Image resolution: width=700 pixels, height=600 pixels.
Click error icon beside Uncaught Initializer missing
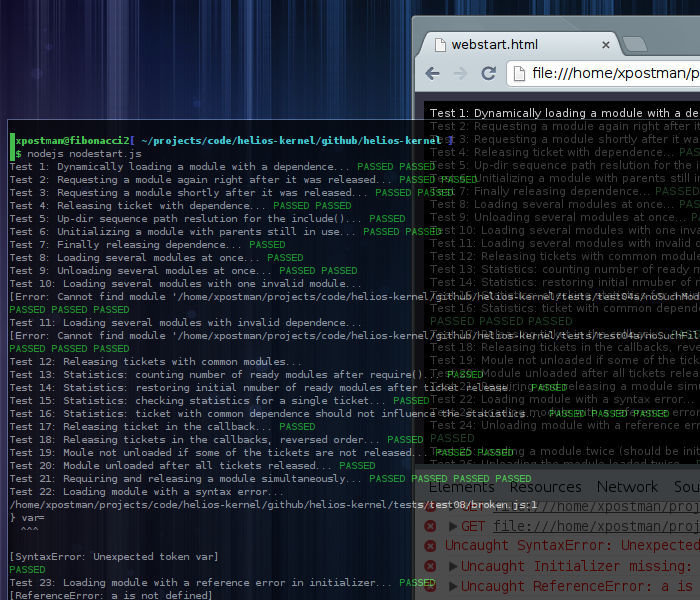(x=430, y=566)
